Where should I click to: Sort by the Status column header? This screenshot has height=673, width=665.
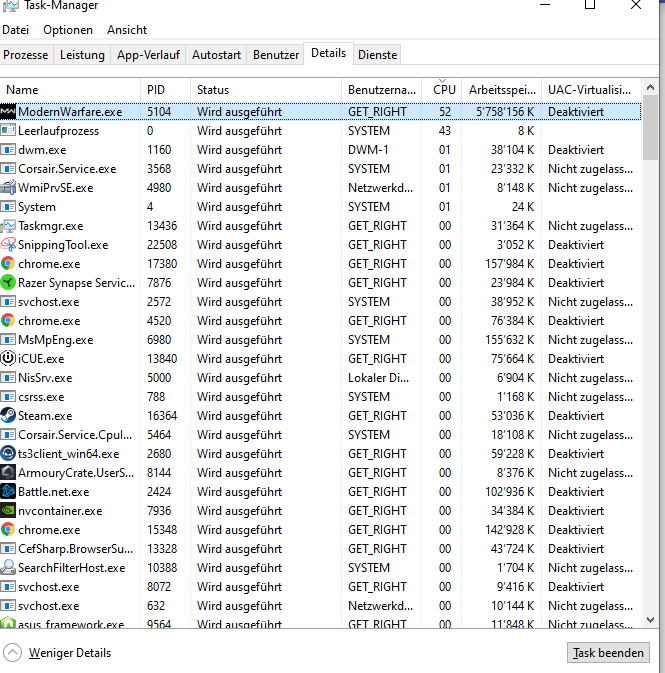coord(266,90)
